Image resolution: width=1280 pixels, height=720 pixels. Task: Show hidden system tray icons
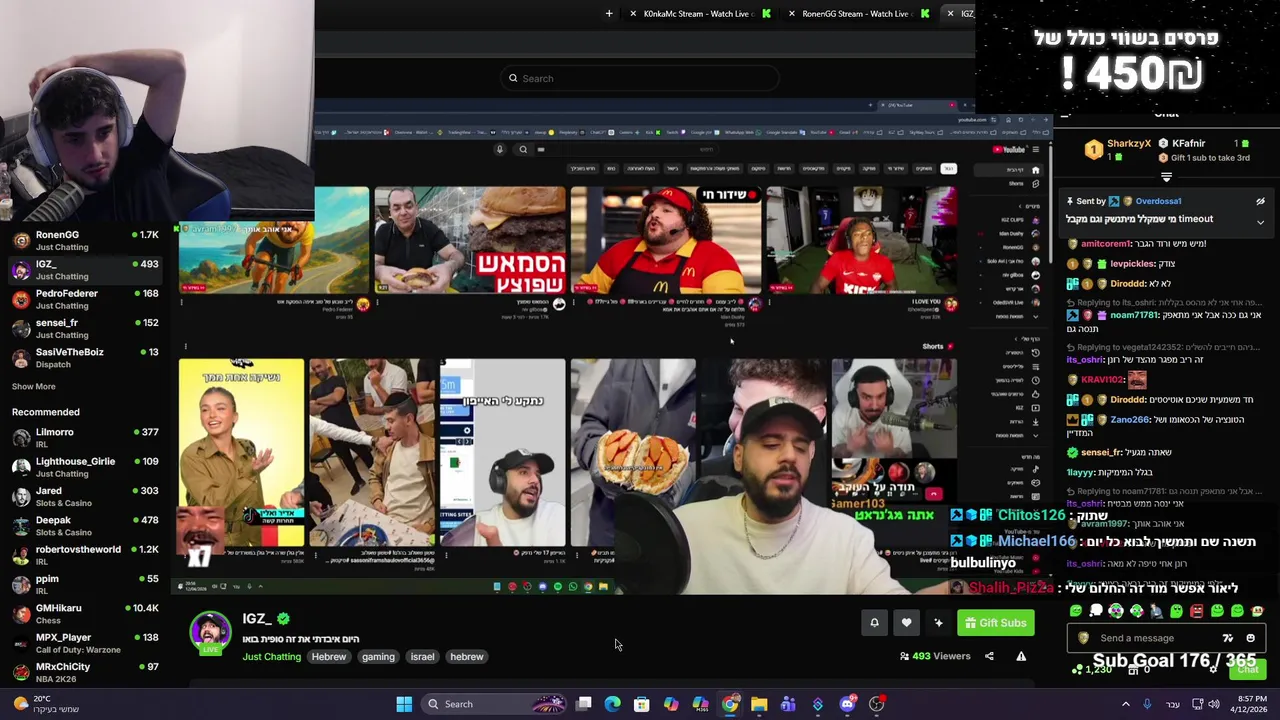tap(1125, 704)
